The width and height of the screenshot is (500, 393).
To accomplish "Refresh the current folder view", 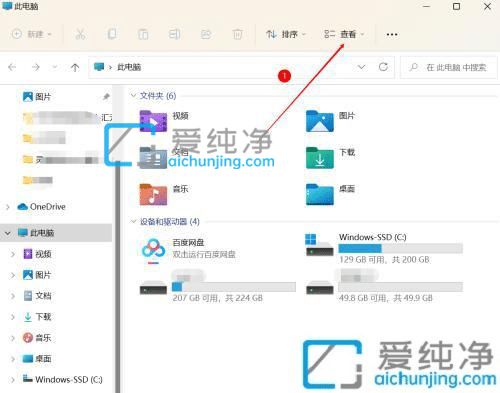I will click(383, 67).
